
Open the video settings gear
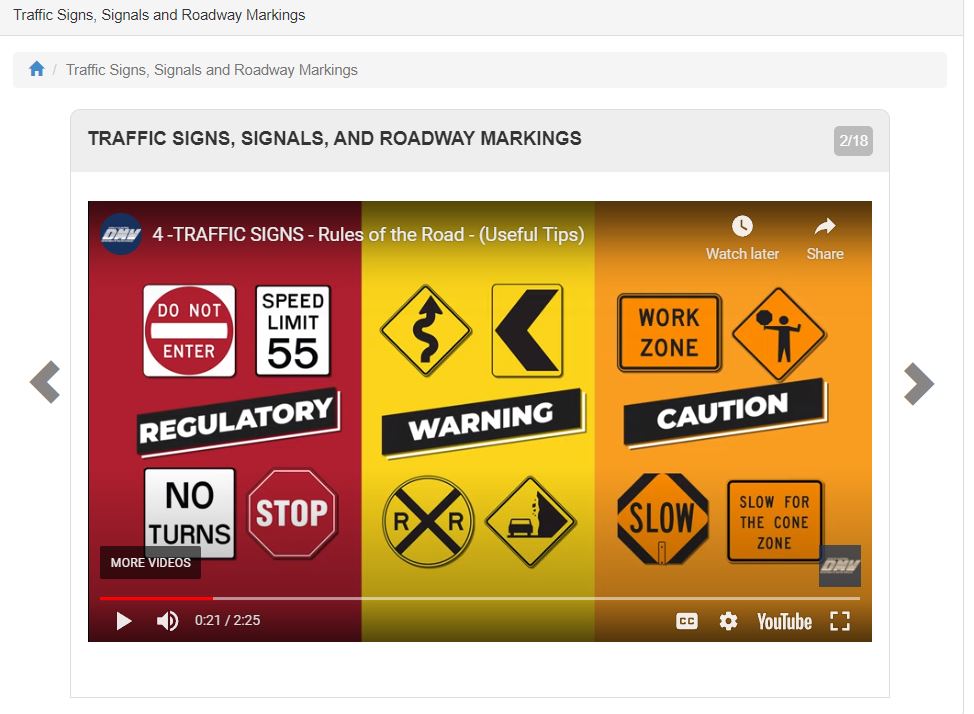tap(728, 621)
